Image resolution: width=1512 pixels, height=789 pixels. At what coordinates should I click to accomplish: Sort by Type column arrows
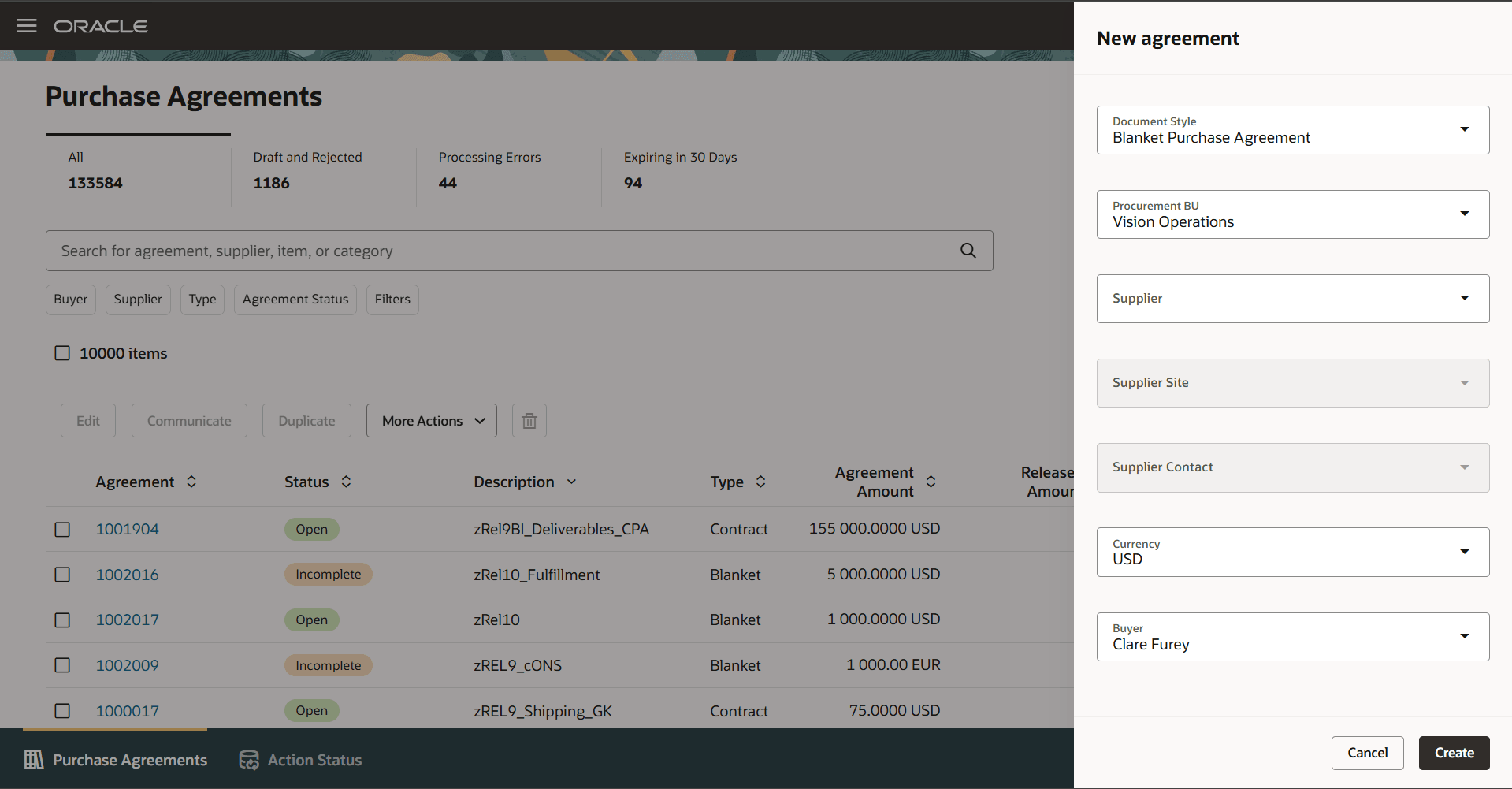click(760, 482)
